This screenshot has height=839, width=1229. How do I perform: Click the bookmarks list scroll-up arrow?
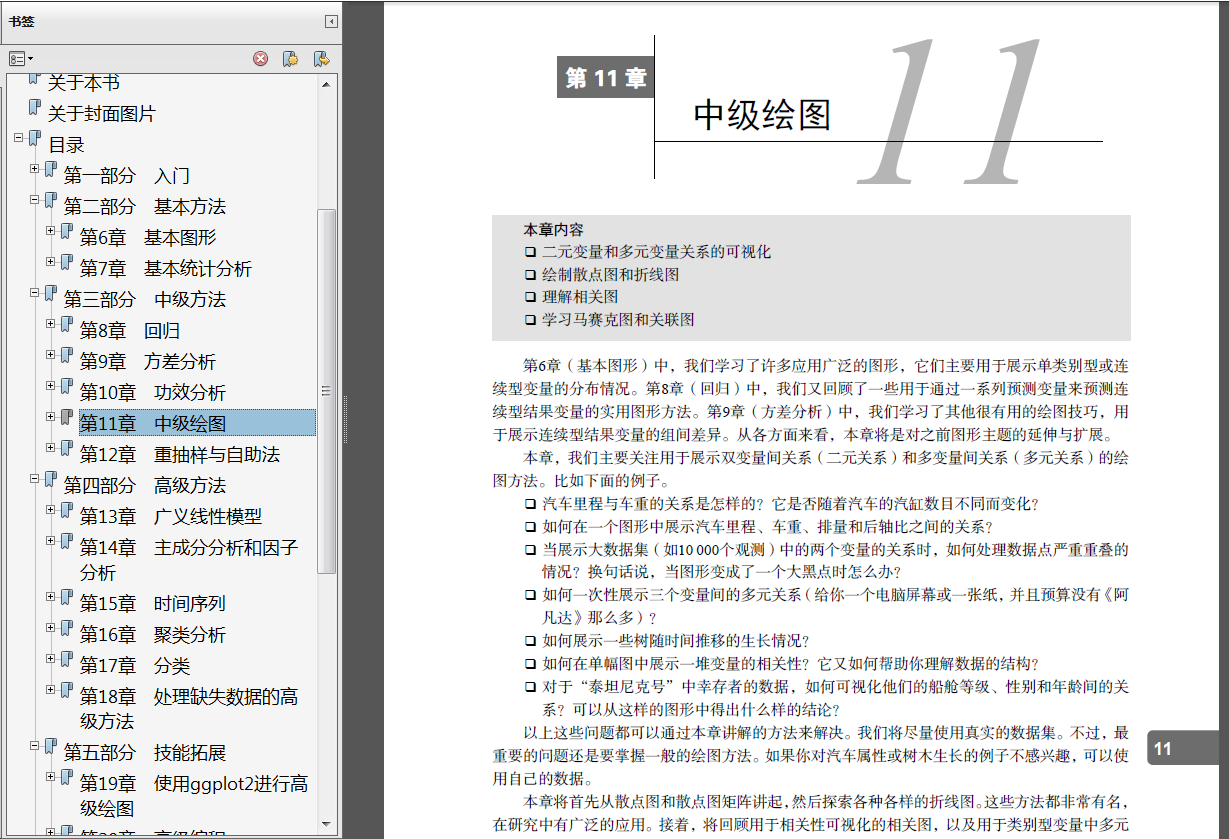327,84
